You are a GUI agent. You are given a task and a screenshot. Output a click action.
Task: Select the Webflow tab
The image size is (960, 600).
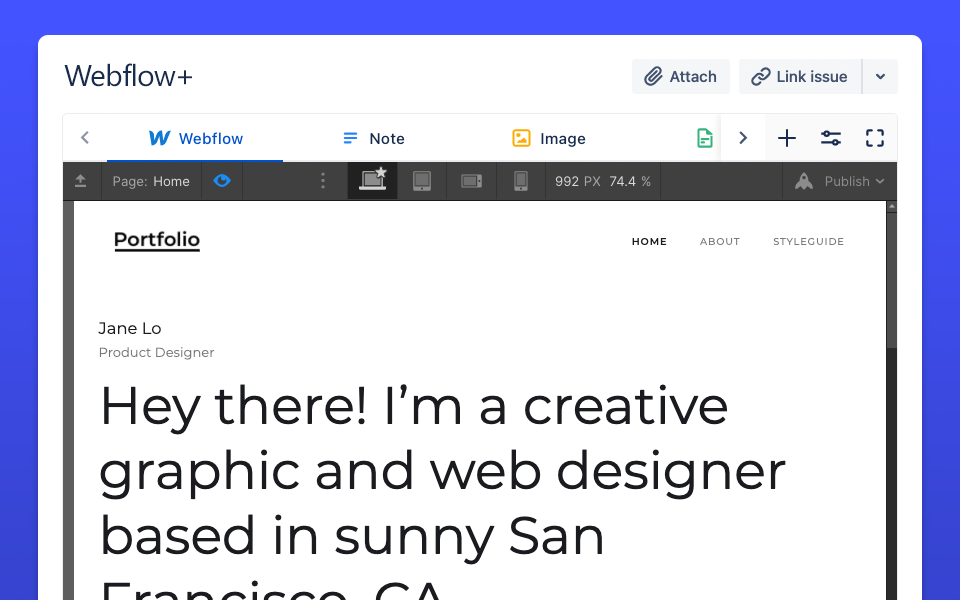[195, 138]
